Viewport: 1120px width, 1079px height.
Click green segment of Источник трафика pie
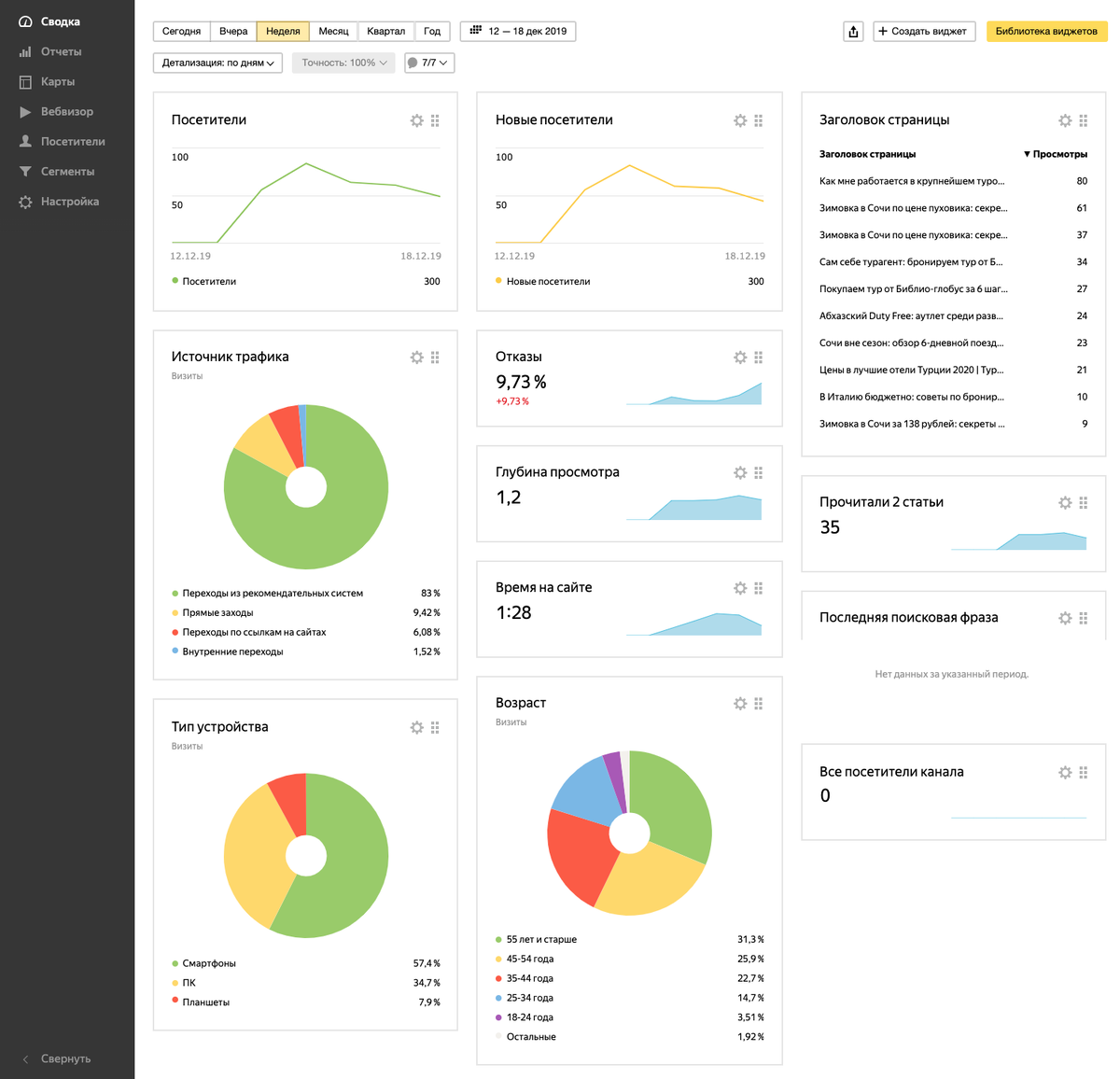(327, 532)
